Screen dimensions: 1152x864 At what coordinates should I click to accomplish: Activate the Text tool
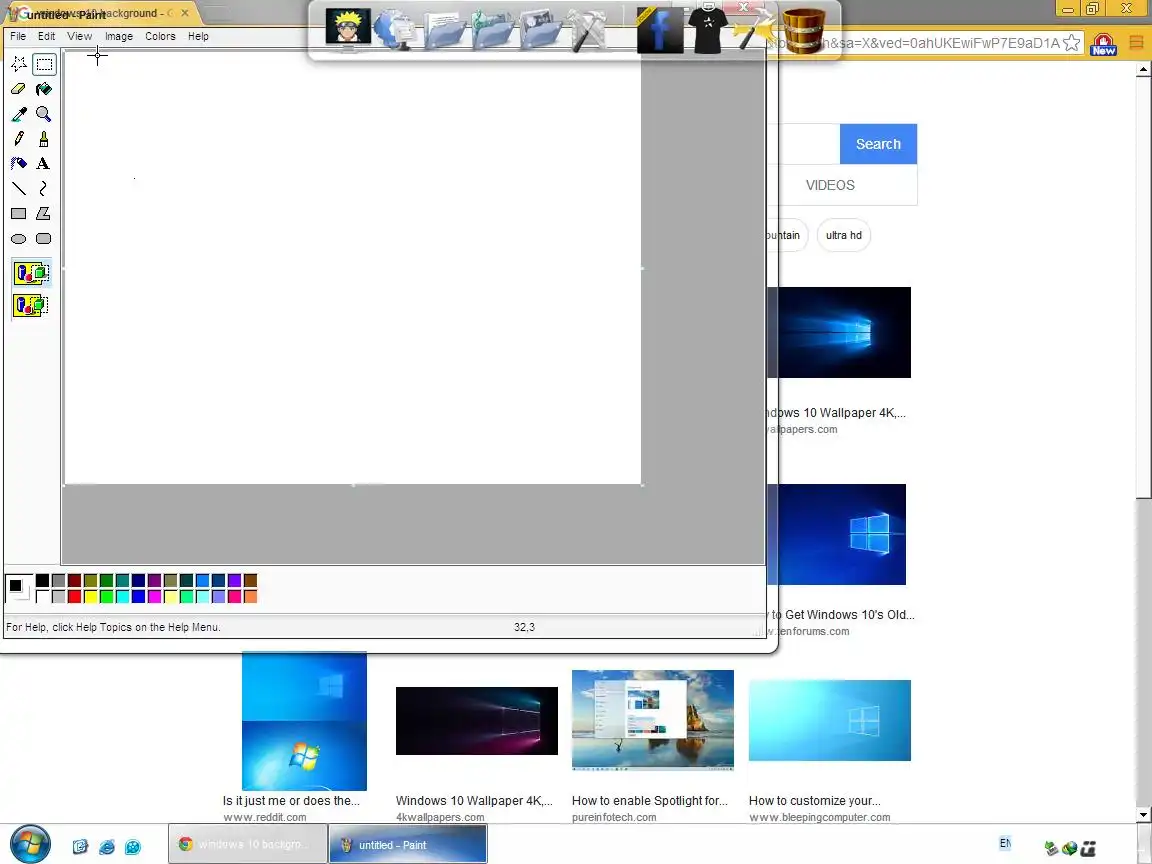click(44, 164)
